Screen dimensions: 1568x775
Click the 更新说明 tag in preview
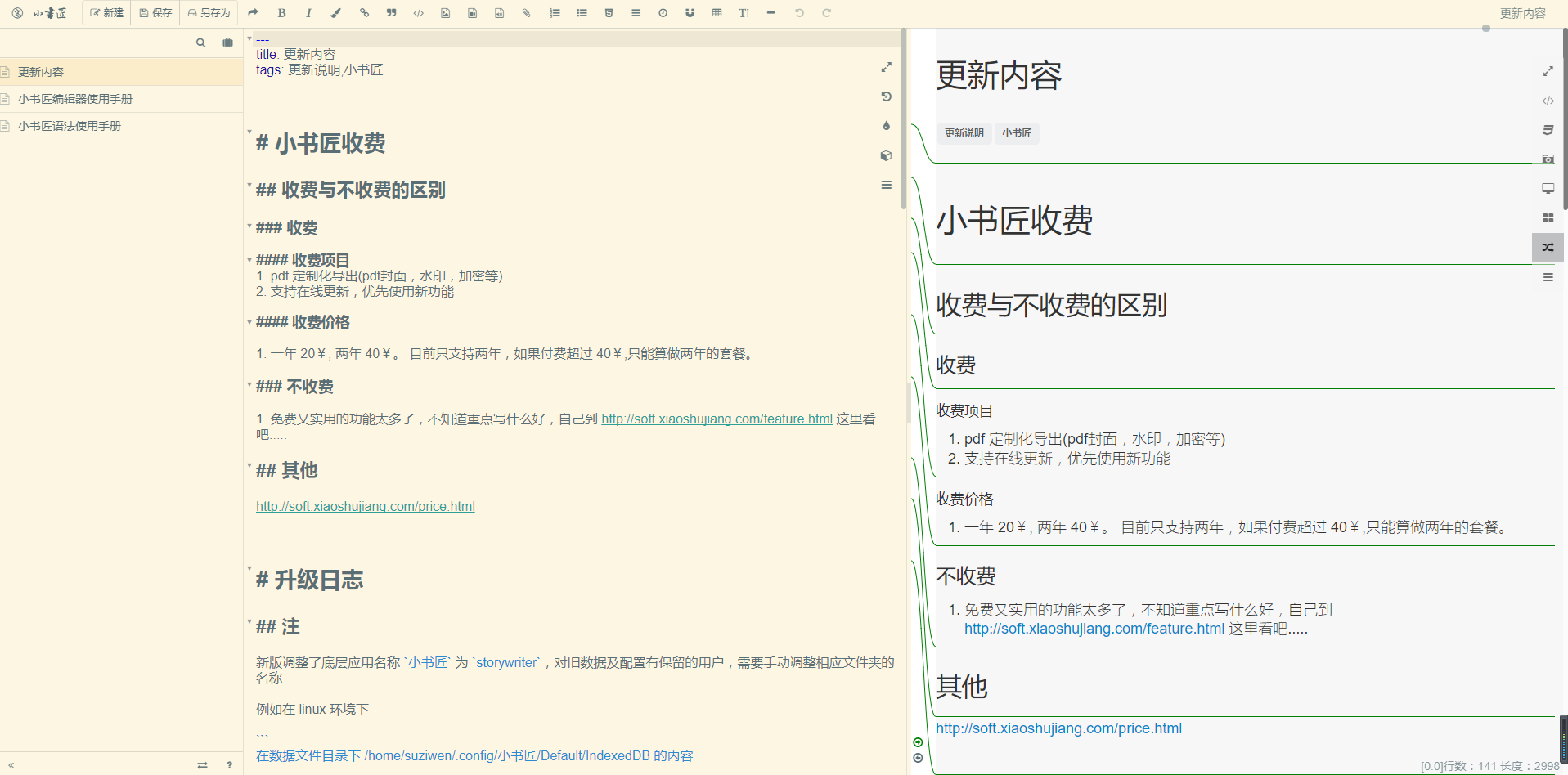[964, 133]
